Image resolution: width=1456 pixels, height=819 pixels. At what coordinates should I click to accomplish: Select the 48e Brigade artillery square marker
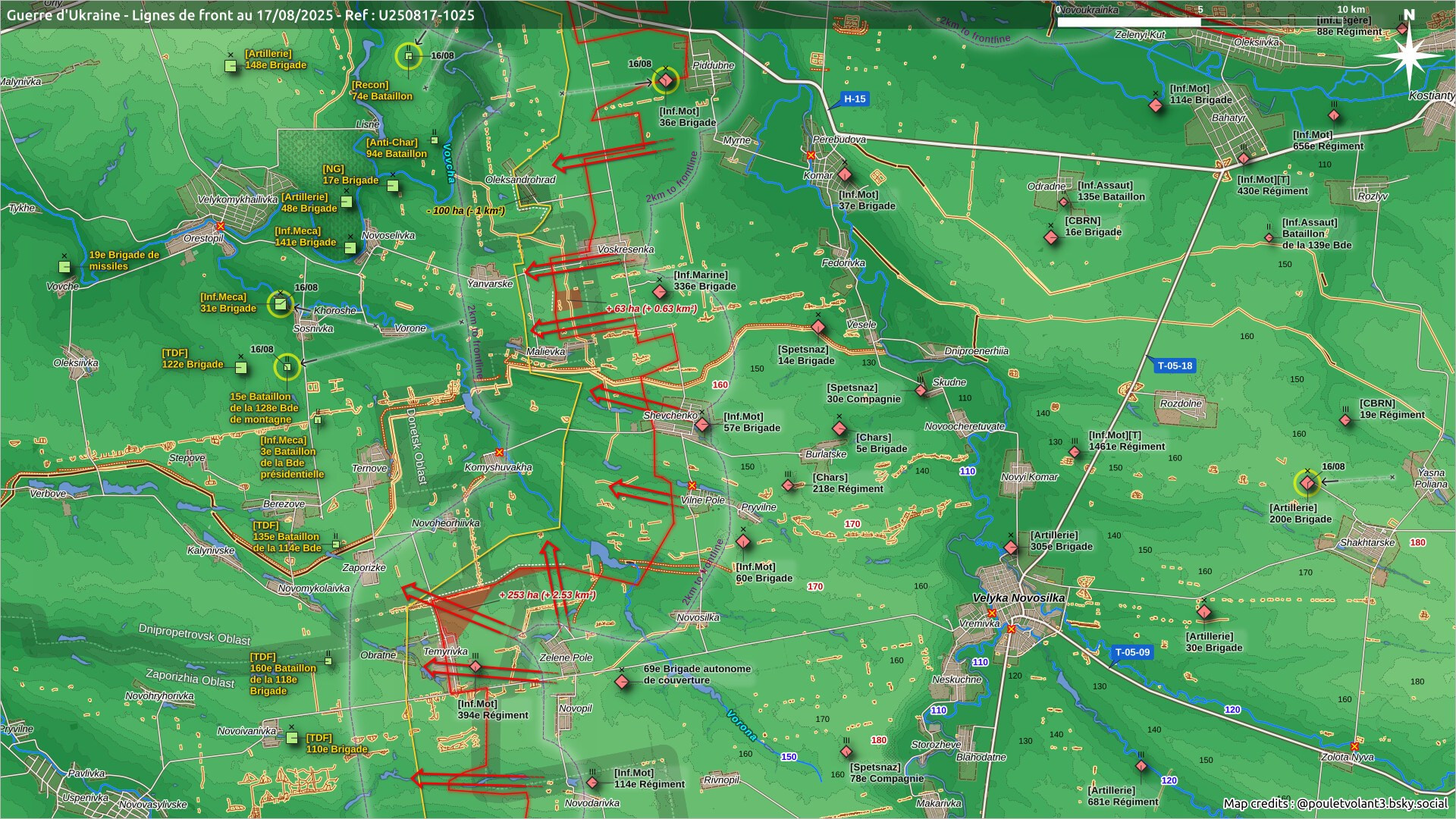[x=347, y=202]
